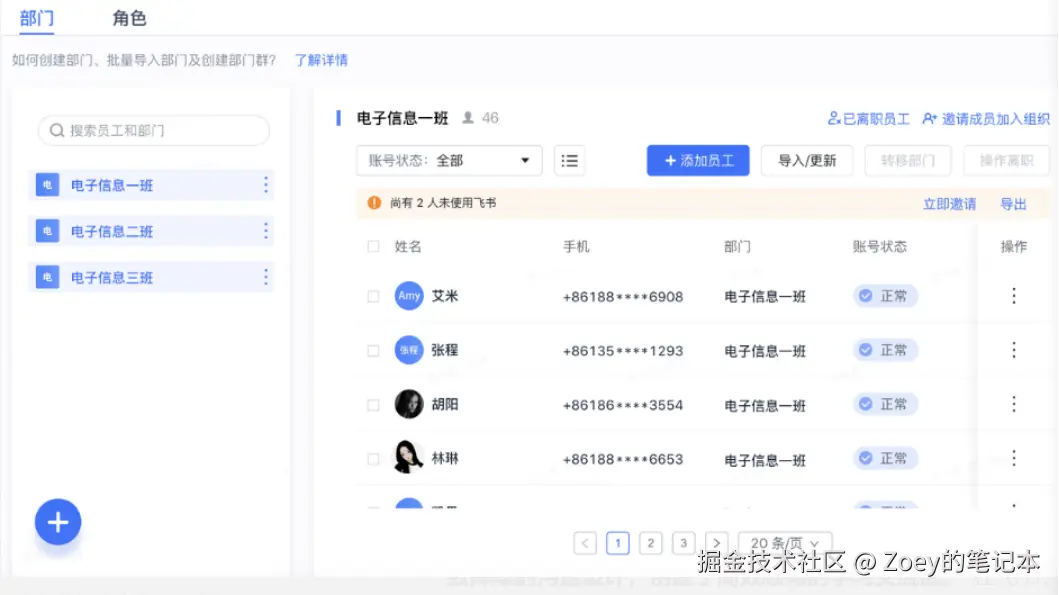Open the 了解详情 link
Image resolution: width=1059 pixels, height=595 pixels.
pyautogui.click(x=321, y=60)
